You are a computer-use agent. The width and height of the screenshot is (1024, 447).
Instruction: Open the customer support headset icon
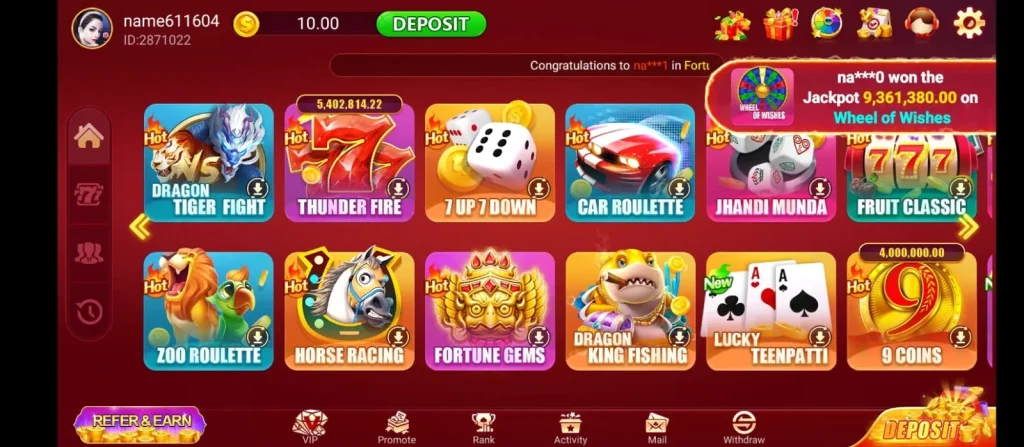click(x=921, y=24)
